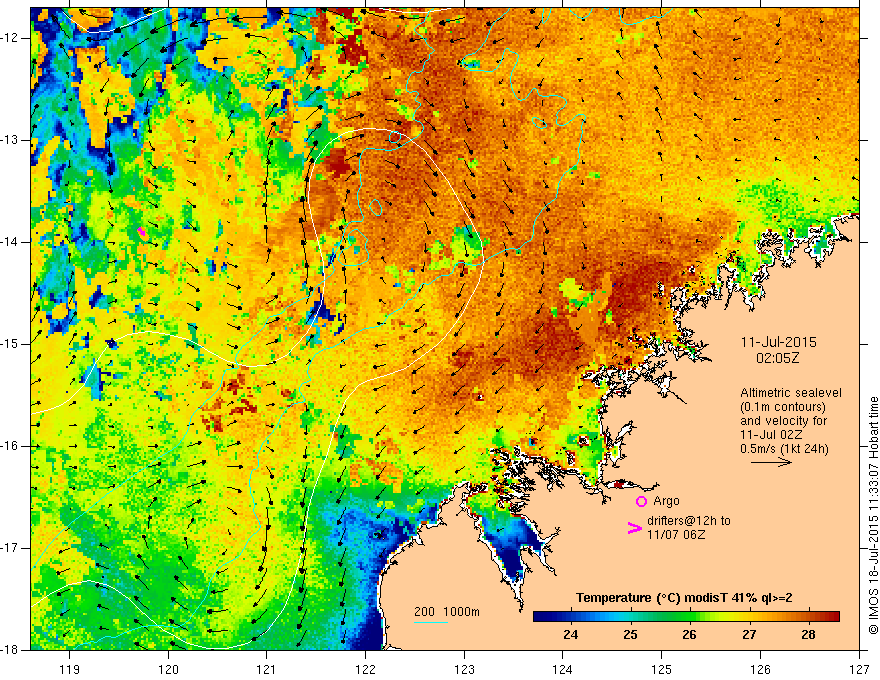The image size is (880, 680).
Task: Click the magenta Argo circle legend symbol
Action: pyautogui.click(x=641, y=501)
